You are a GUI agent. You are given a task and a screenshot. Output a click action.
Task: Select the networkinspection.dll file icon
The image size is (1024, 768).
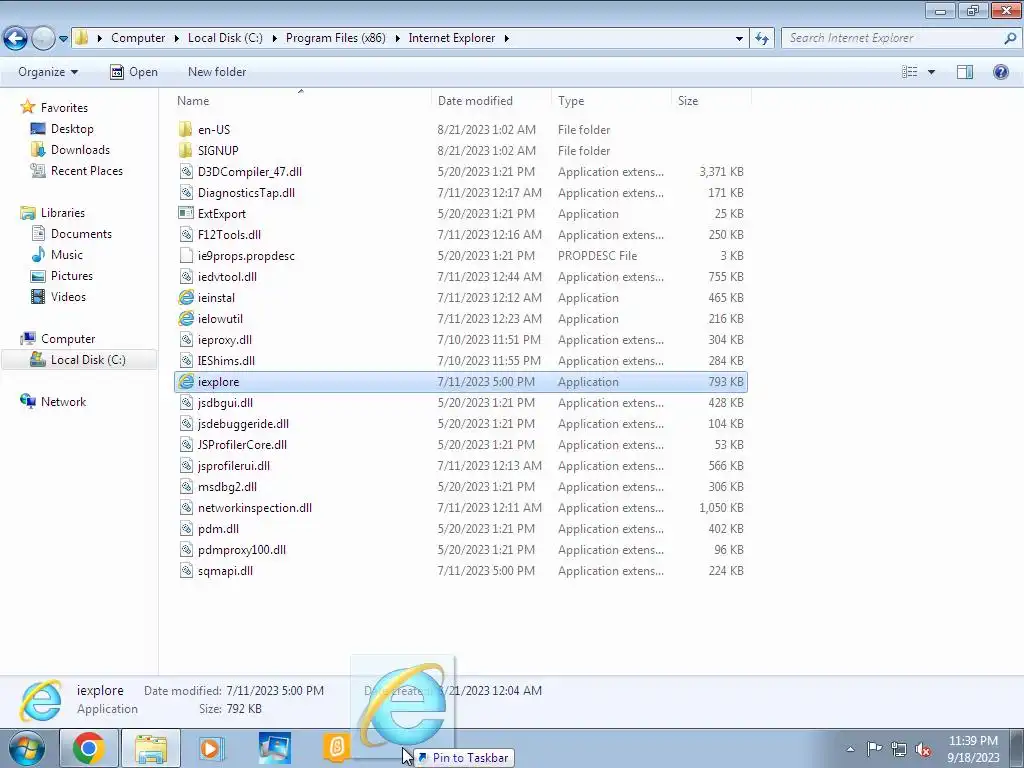[186, 507]
